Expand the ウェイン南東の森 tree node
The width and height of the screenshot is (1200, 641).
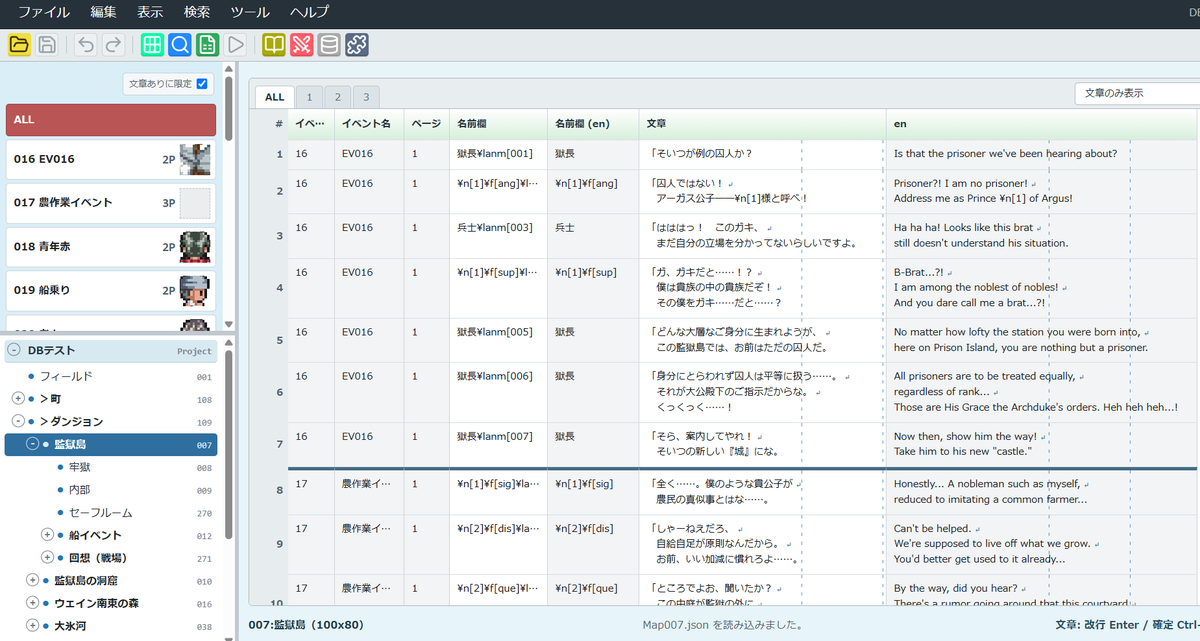coord(32,603)
